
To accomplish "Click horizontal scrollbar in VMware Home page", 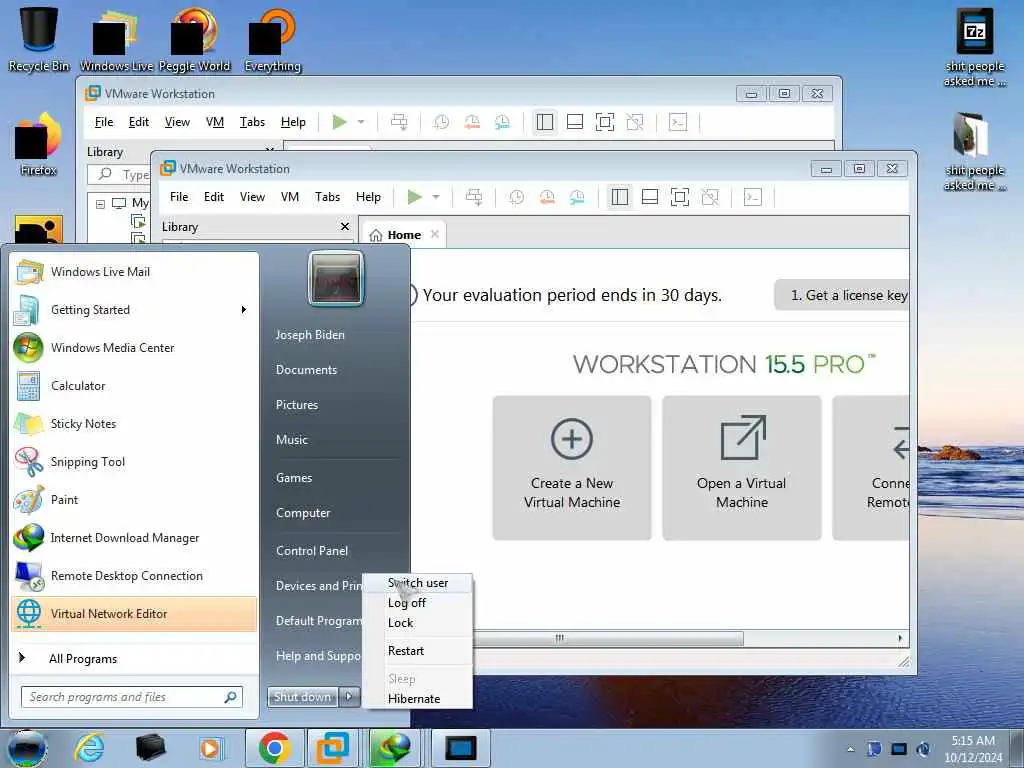I will (609, 638).
